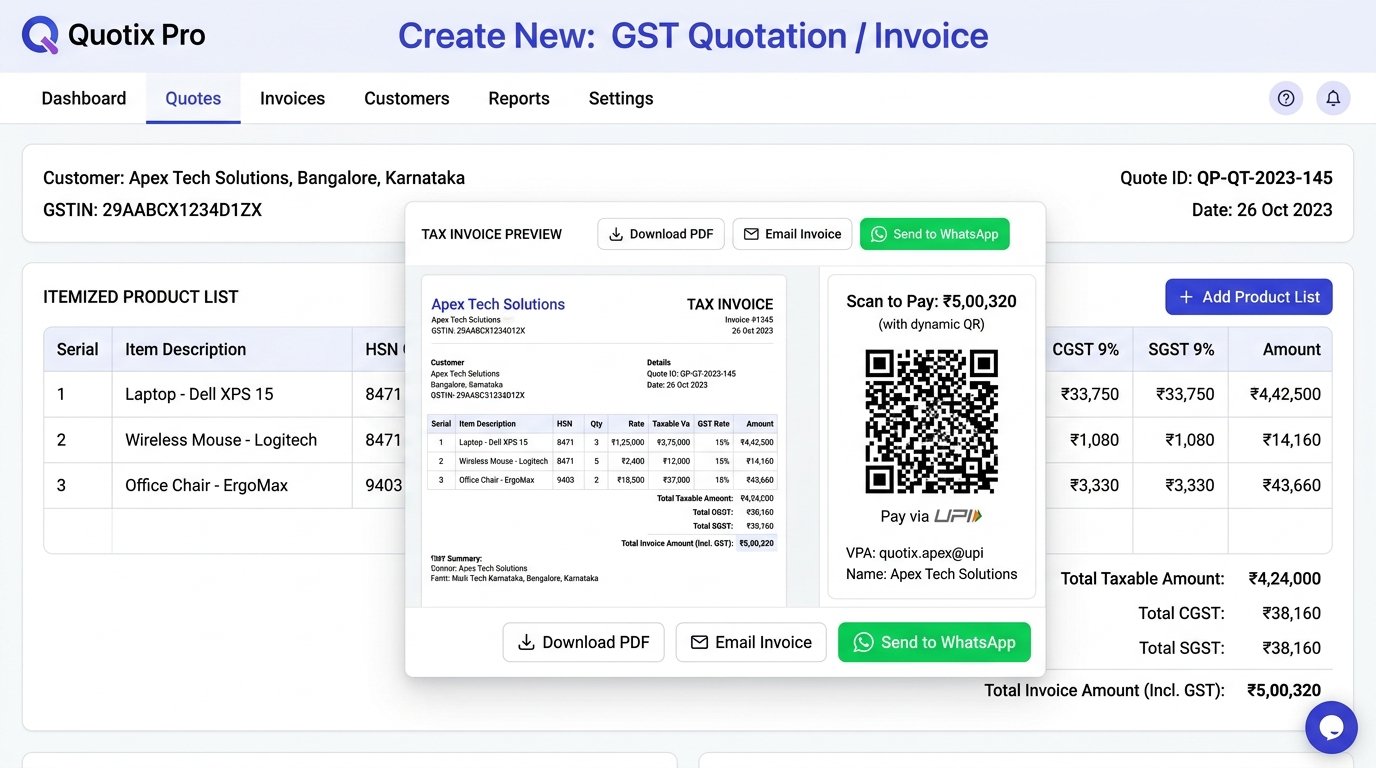Click the ITEMIZED PRODUCT LIST heading
Viewport: 1376px width, 768px height.
(x=141, y=297)
